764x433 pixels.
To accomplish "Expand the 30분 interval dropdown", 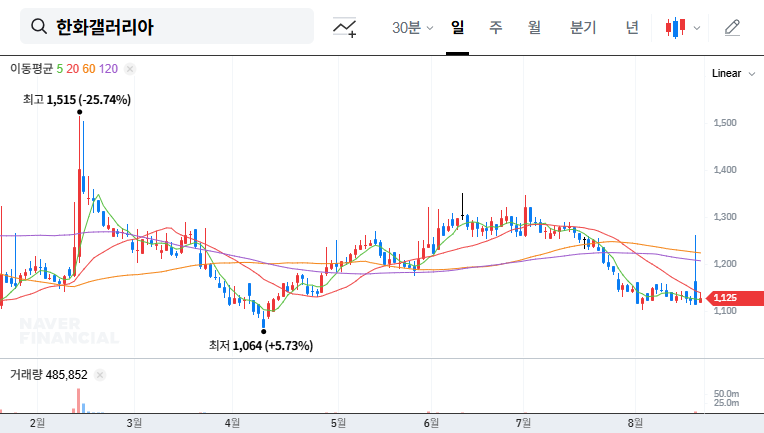I will tap(412, 27).
